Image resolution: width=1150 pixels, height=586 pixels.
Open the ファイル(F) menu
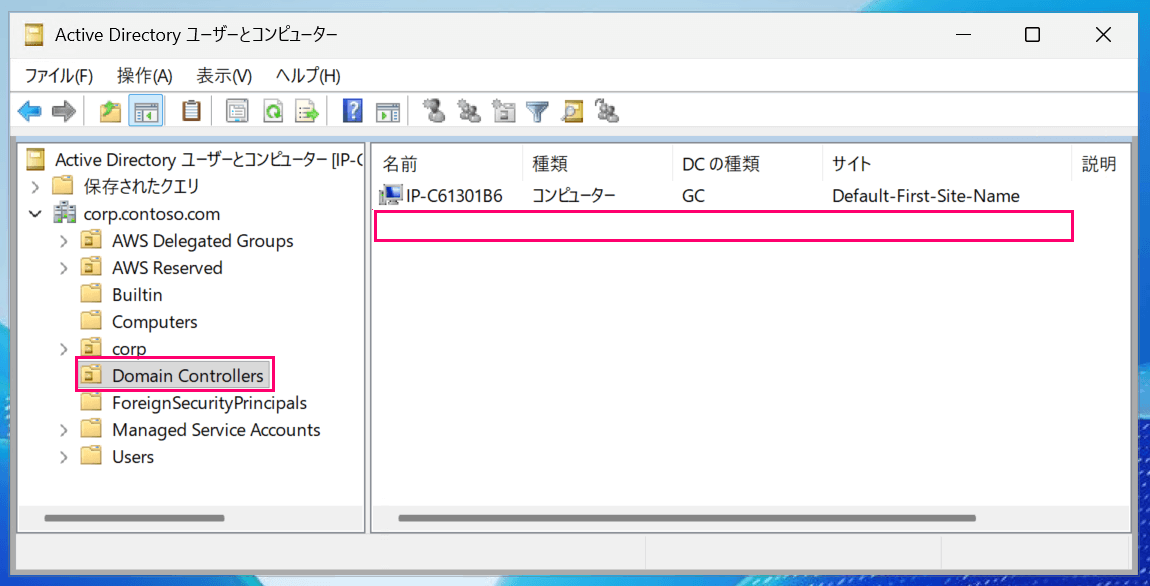coord(59,76)
